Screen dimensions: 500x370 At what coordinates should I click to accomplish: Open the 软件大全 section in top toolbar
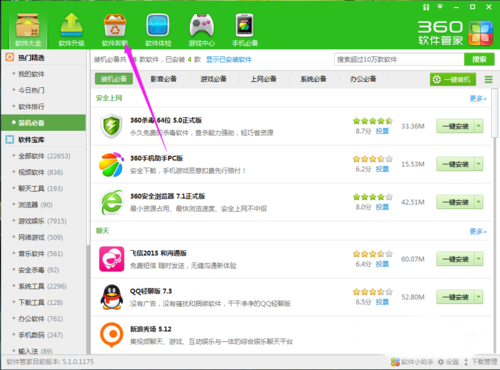click(28, 30)
